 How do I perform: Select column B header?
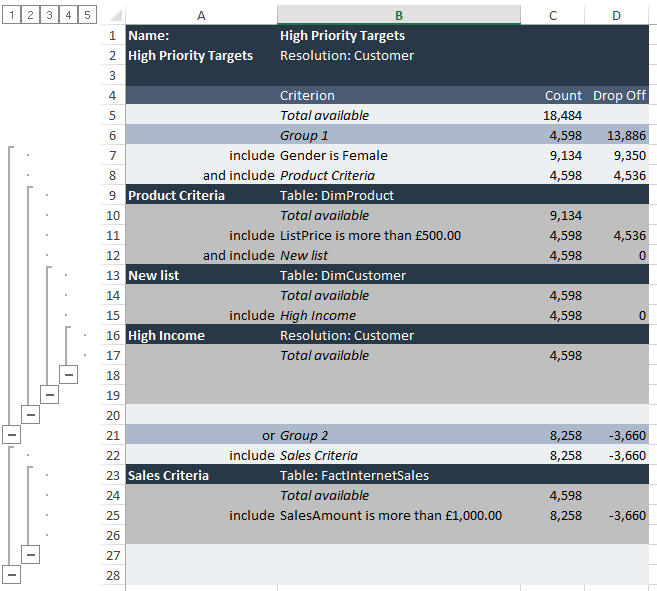click(x=399, y=15)
